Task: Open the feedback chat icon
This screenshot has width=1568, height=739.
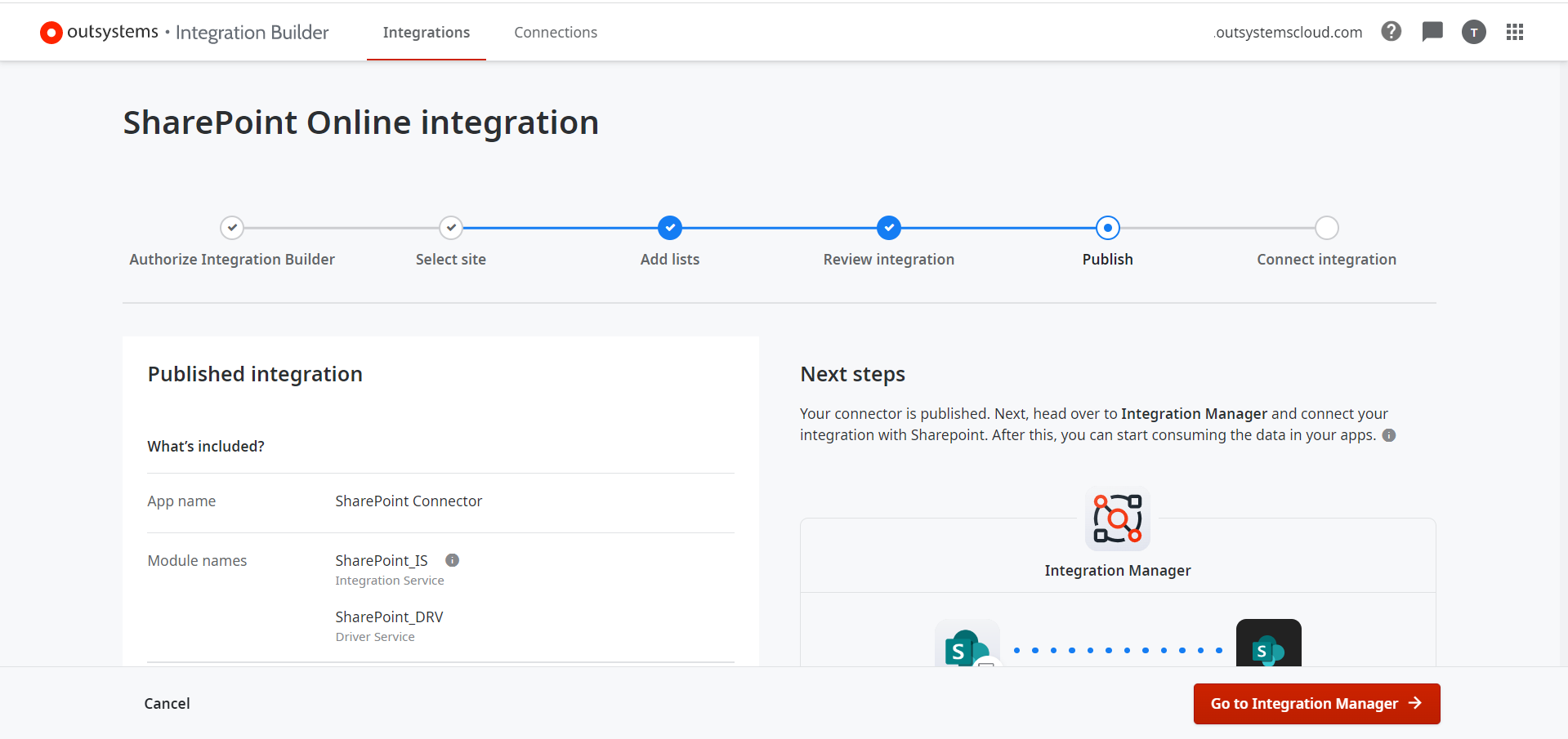Action: pyautogui.click(x=1432, y=32)
